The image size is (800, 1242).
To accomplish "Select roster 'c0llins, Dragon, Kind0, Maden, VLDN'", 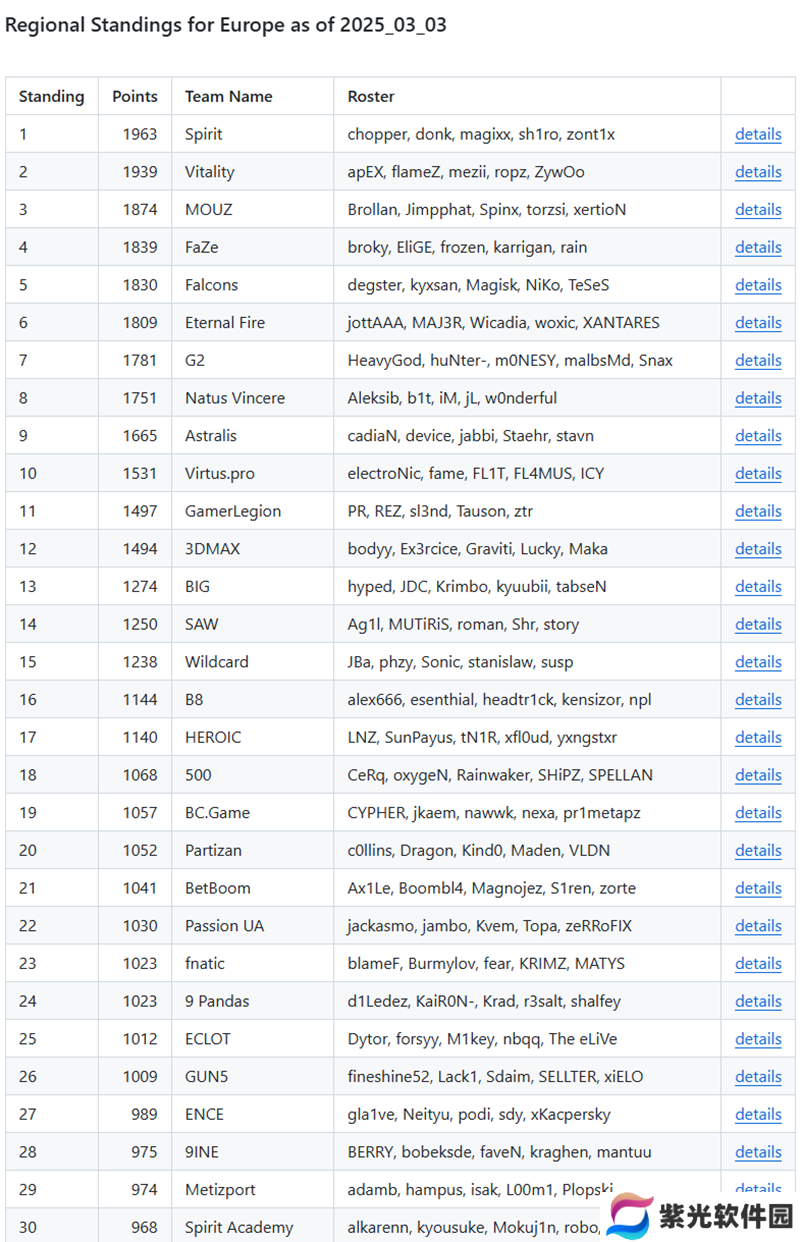I will pyautogui.click(x=479, y=851).
